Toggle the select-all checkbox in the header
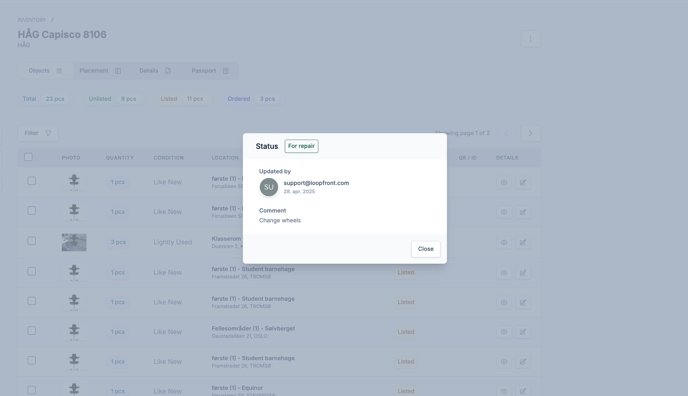The image size is (688, 396). click(x=29, y=157)
